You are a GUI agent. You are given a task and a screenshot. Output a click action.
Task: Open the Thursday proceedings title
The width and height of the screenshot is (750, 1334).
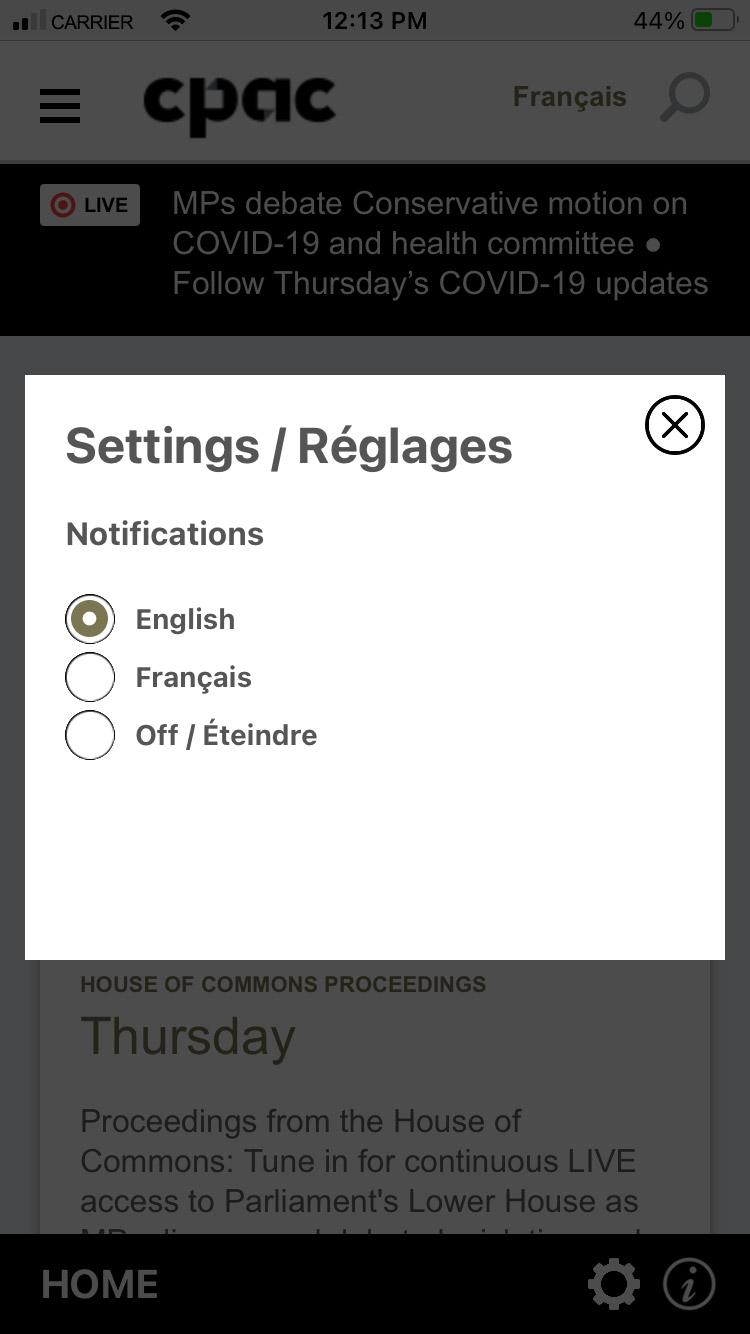pyautogui.click(x=188, y=1036)
